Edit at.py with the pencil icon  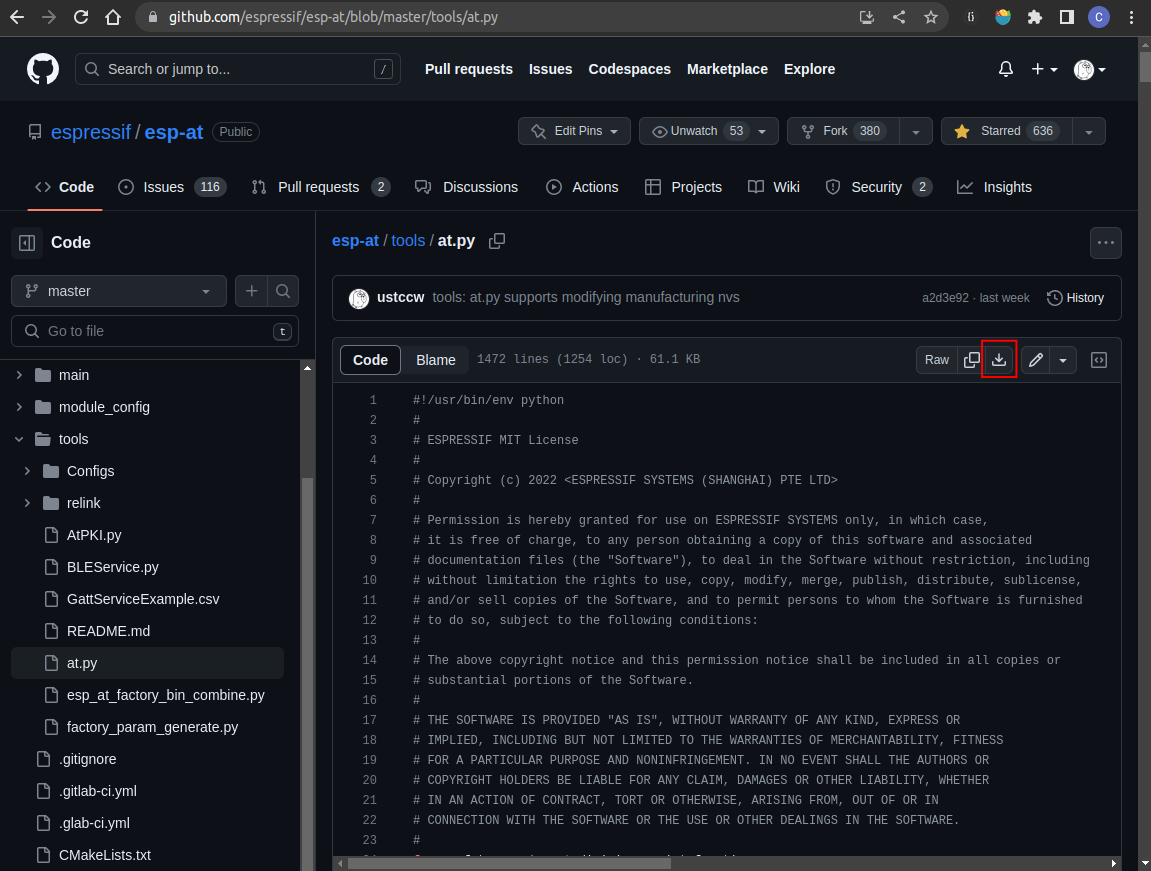tap(1035, 359)
